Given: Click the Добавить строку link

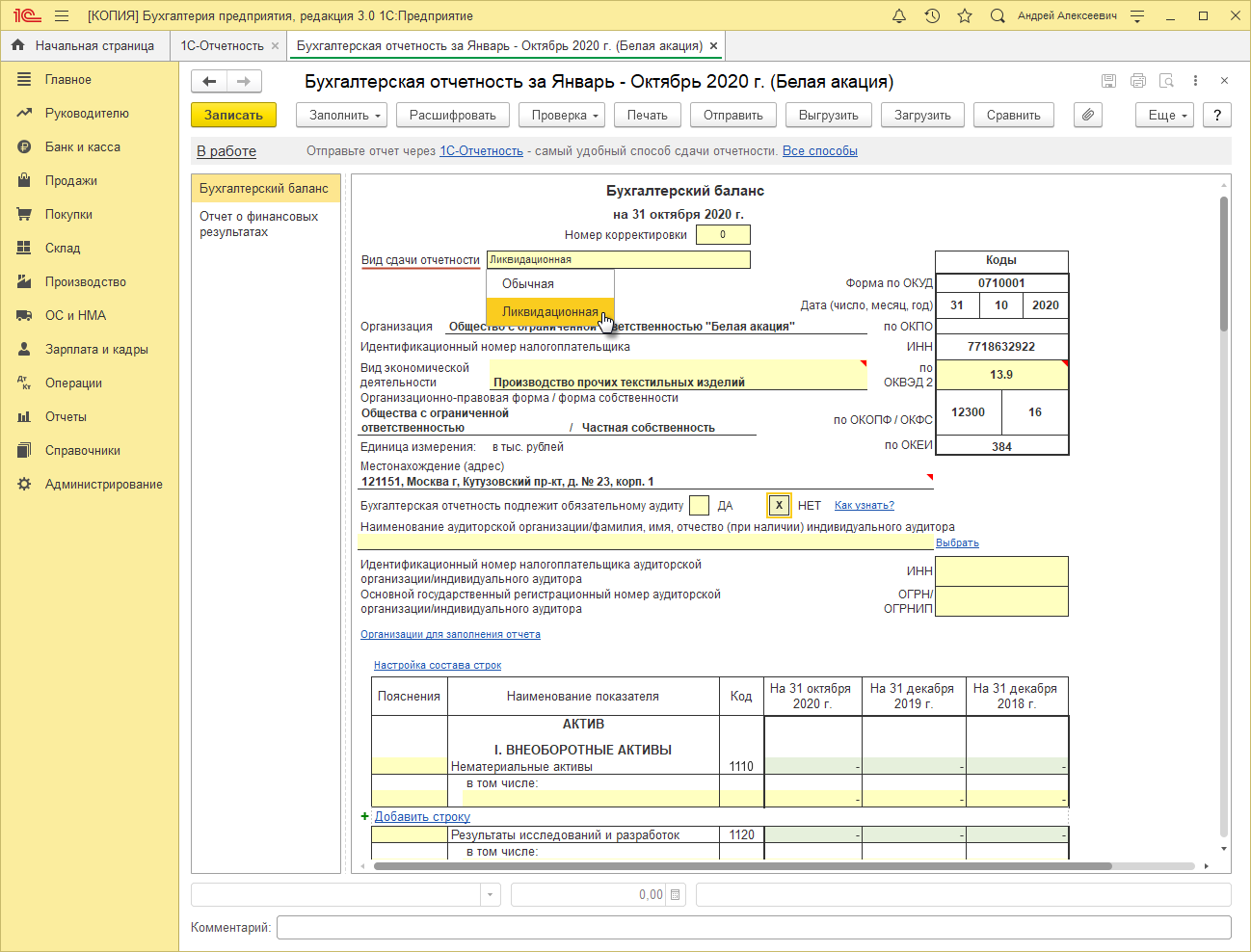Looking at the screenshot, I should coord(422,816).
